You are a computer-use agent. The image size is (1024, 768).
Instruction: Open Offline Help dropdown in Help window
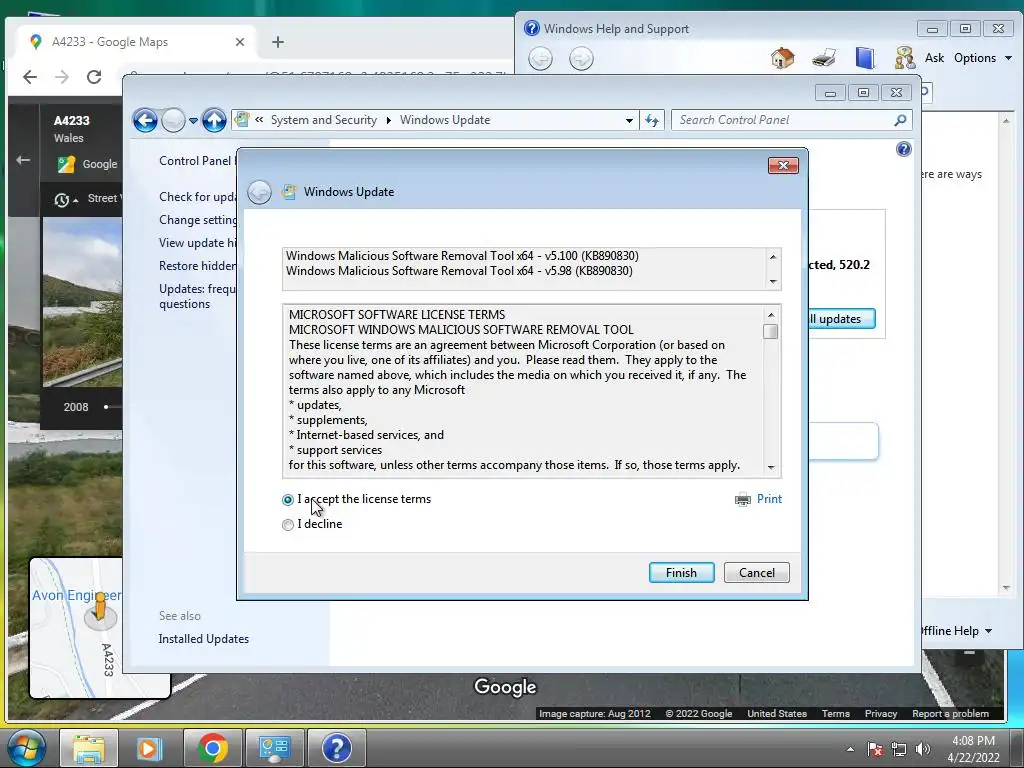956,631
